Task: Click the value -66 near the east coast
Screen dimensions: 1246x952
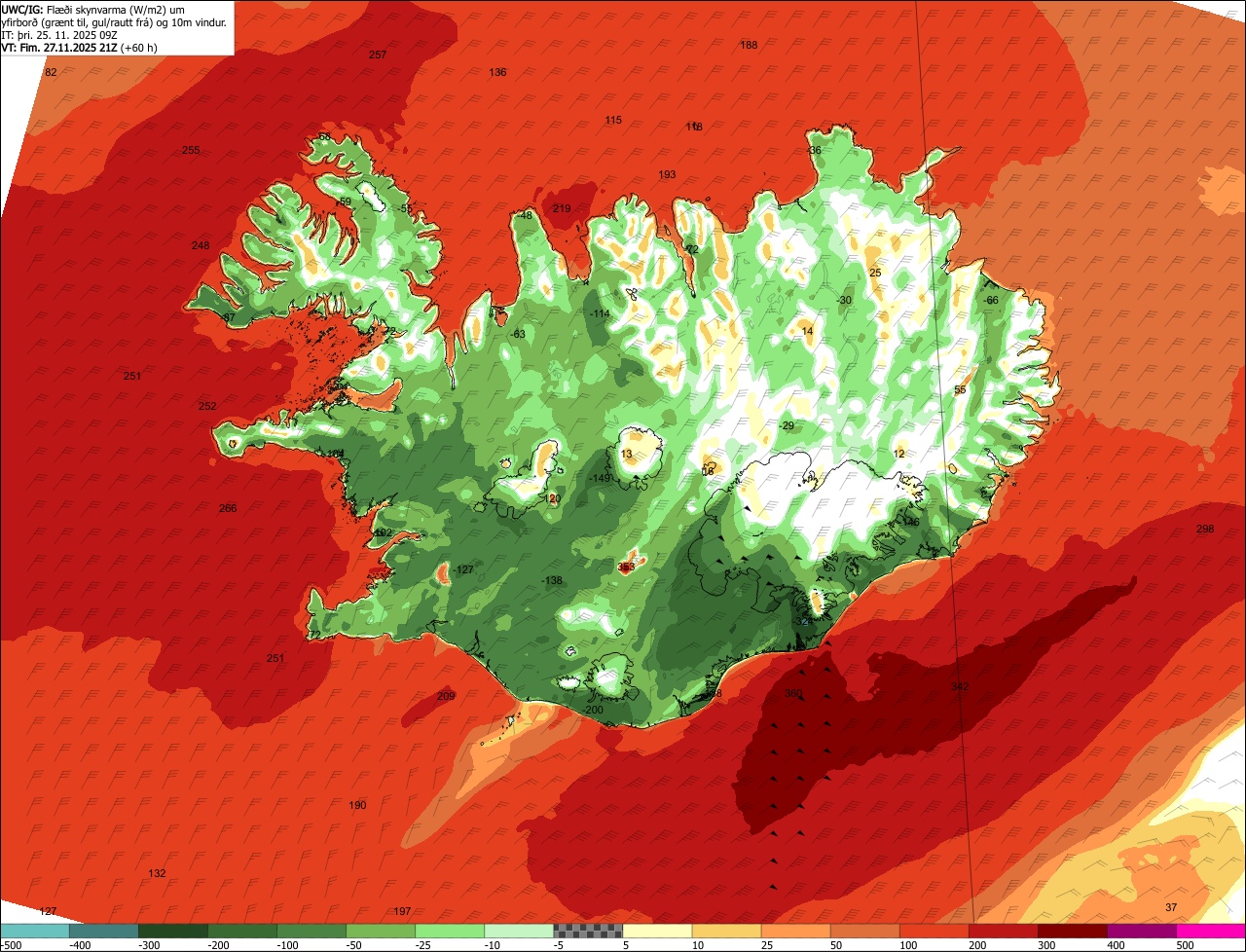Action: coord(991,300)
